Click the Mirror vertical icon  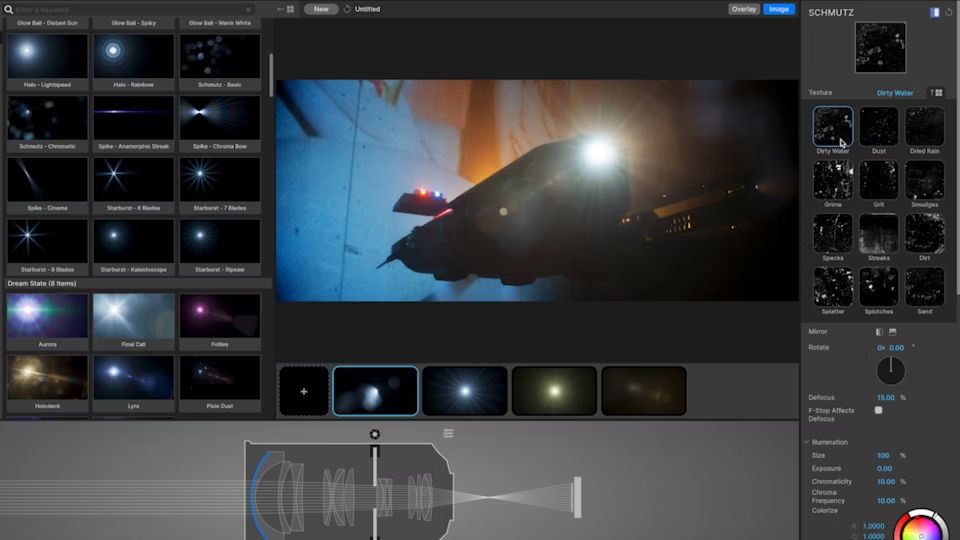[x=893, y=332]
